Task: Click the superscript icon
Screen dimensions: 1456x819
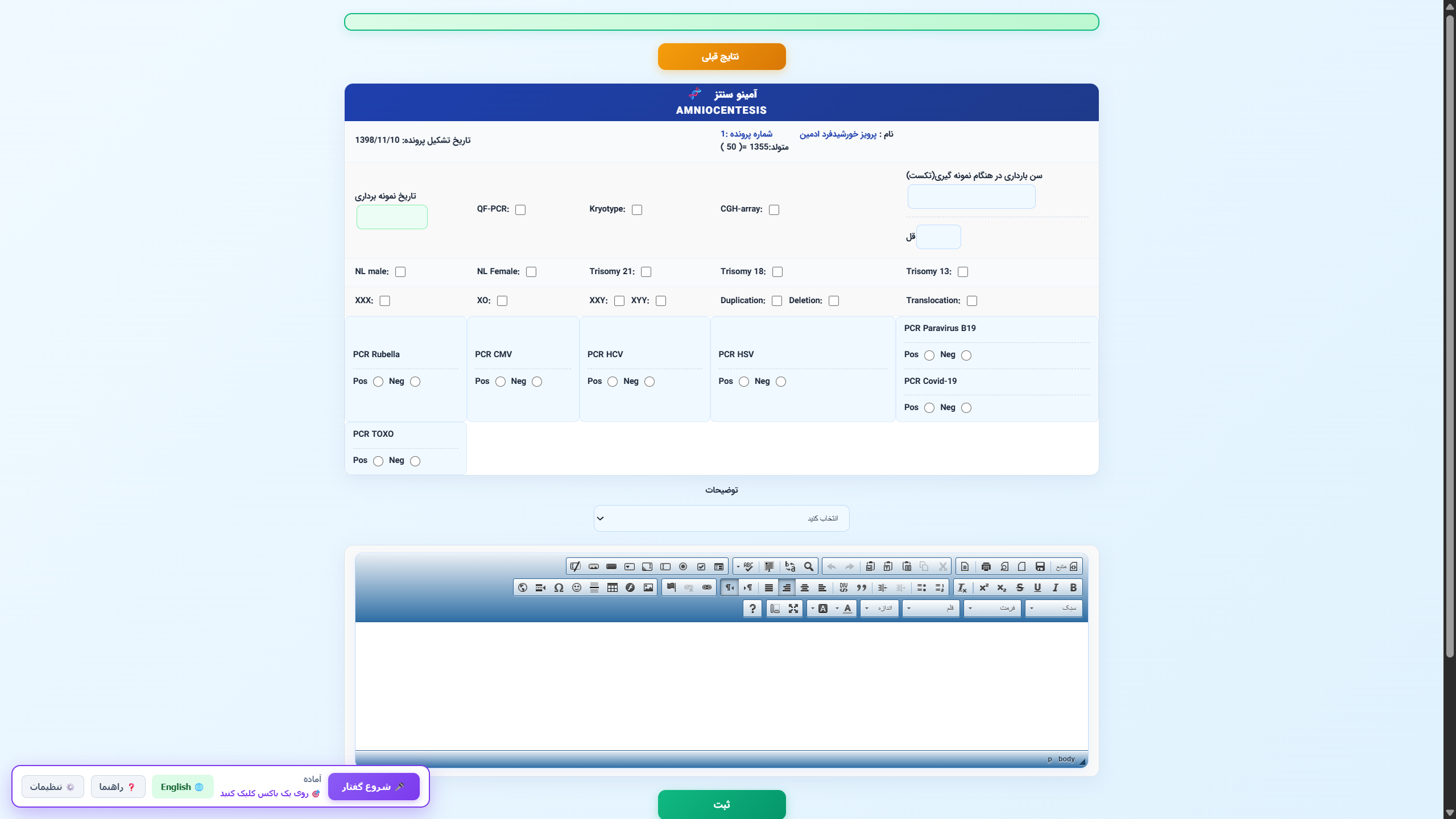Action: 984,588
